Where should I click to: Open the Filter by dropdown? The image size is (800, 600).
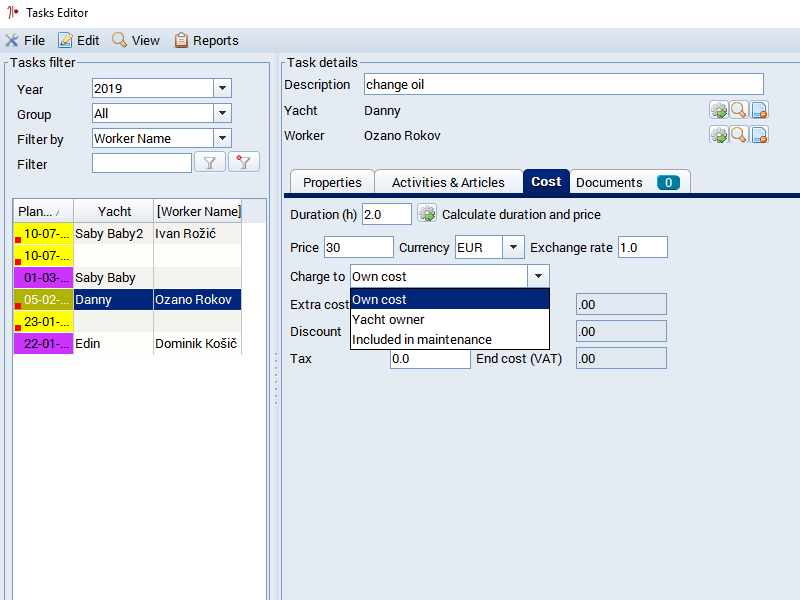click(x=222, y=138)
